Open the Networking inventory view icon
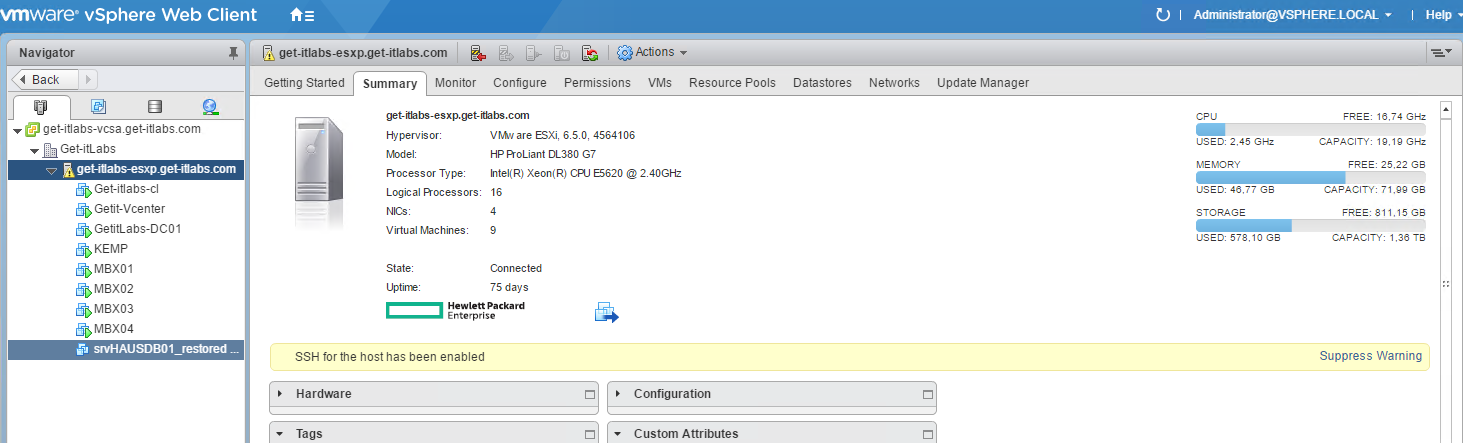The height and width of the screenshot is (443, 1463). pyautogui.click(x=210, y=106)
